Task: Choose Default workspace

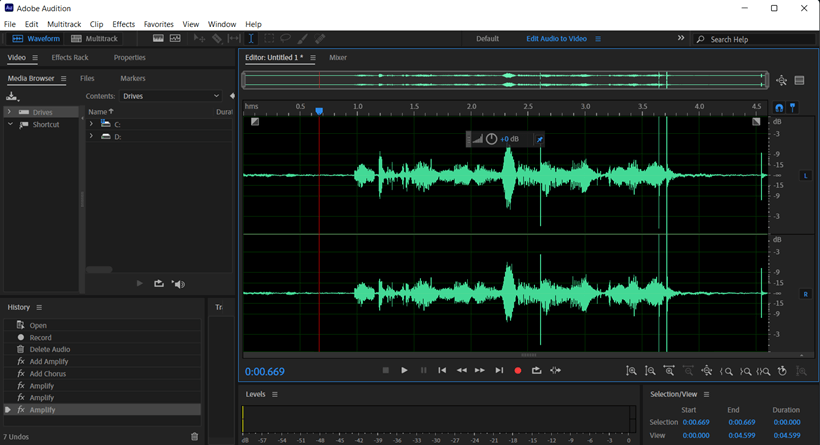Action: pyautogui.click(x=487, y=39)
